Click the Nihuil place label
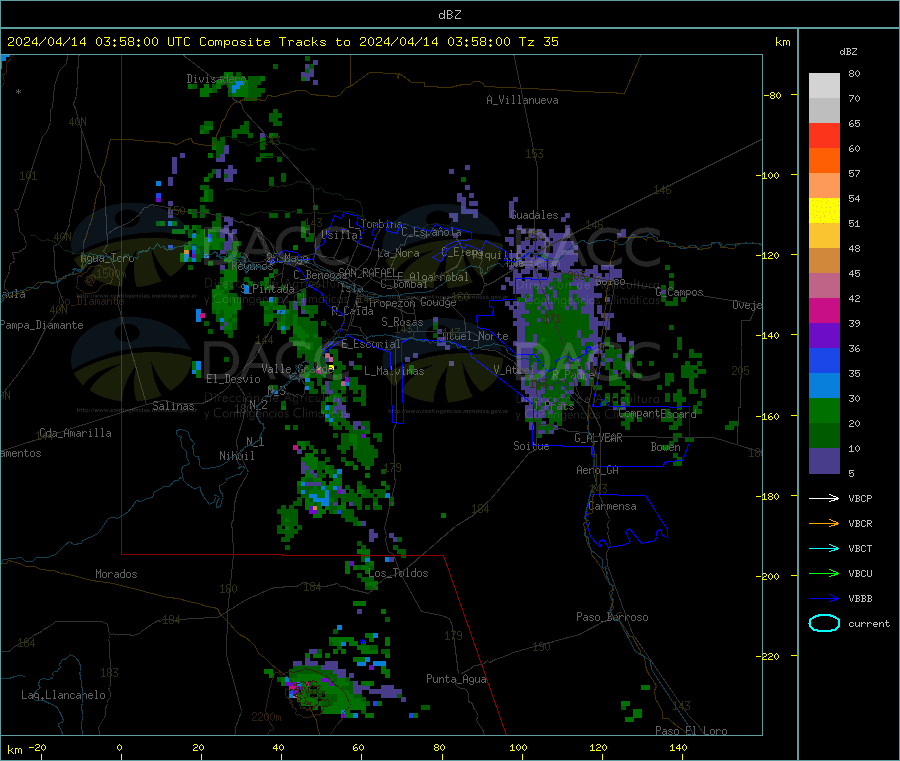900x761 pixels. [x=236, y=456]
